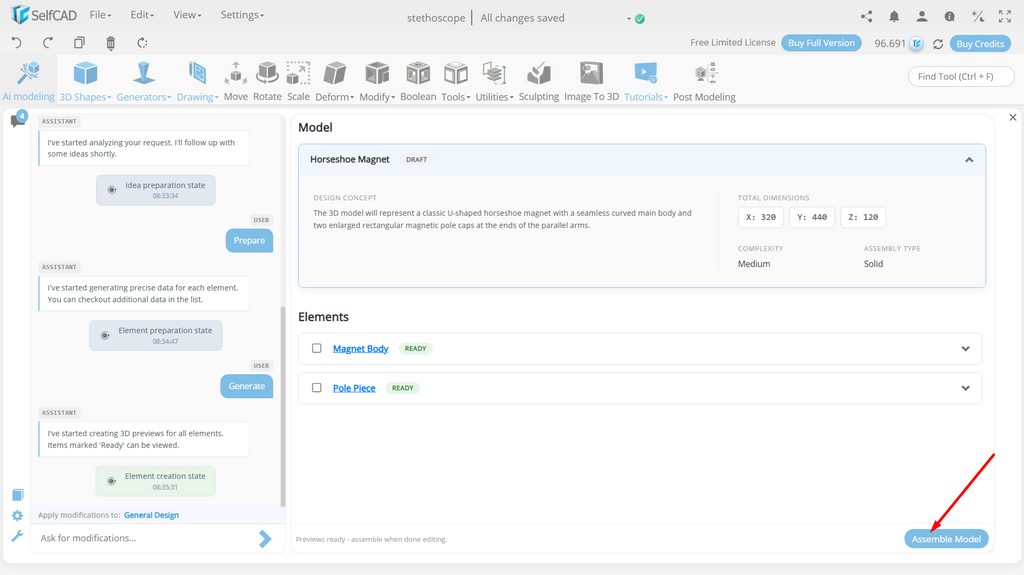Click the undo arrow icon

[16, 43]
